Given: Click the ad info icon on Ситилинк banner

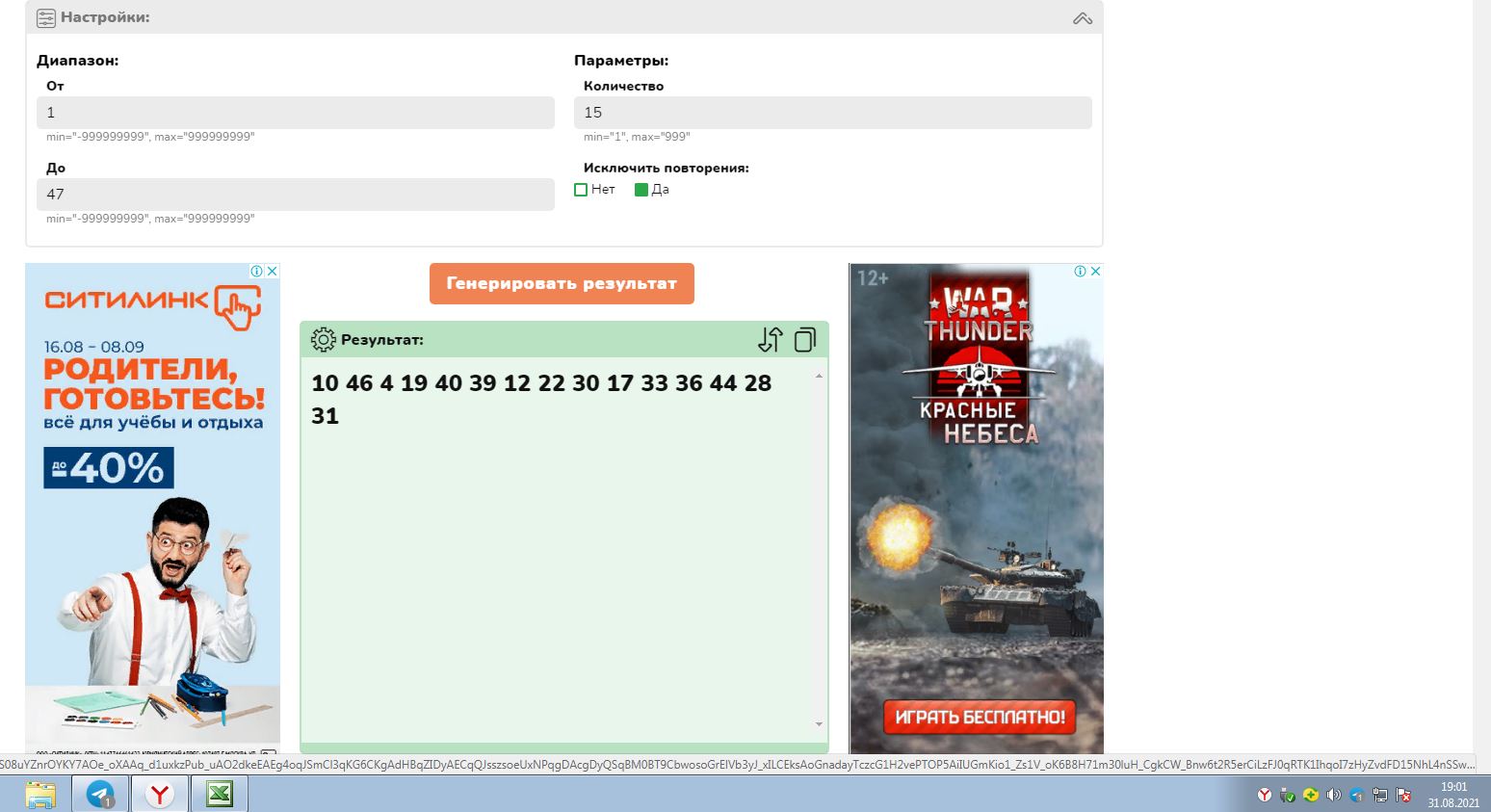Looking at the screenshot, I should [x=257, y=272].
